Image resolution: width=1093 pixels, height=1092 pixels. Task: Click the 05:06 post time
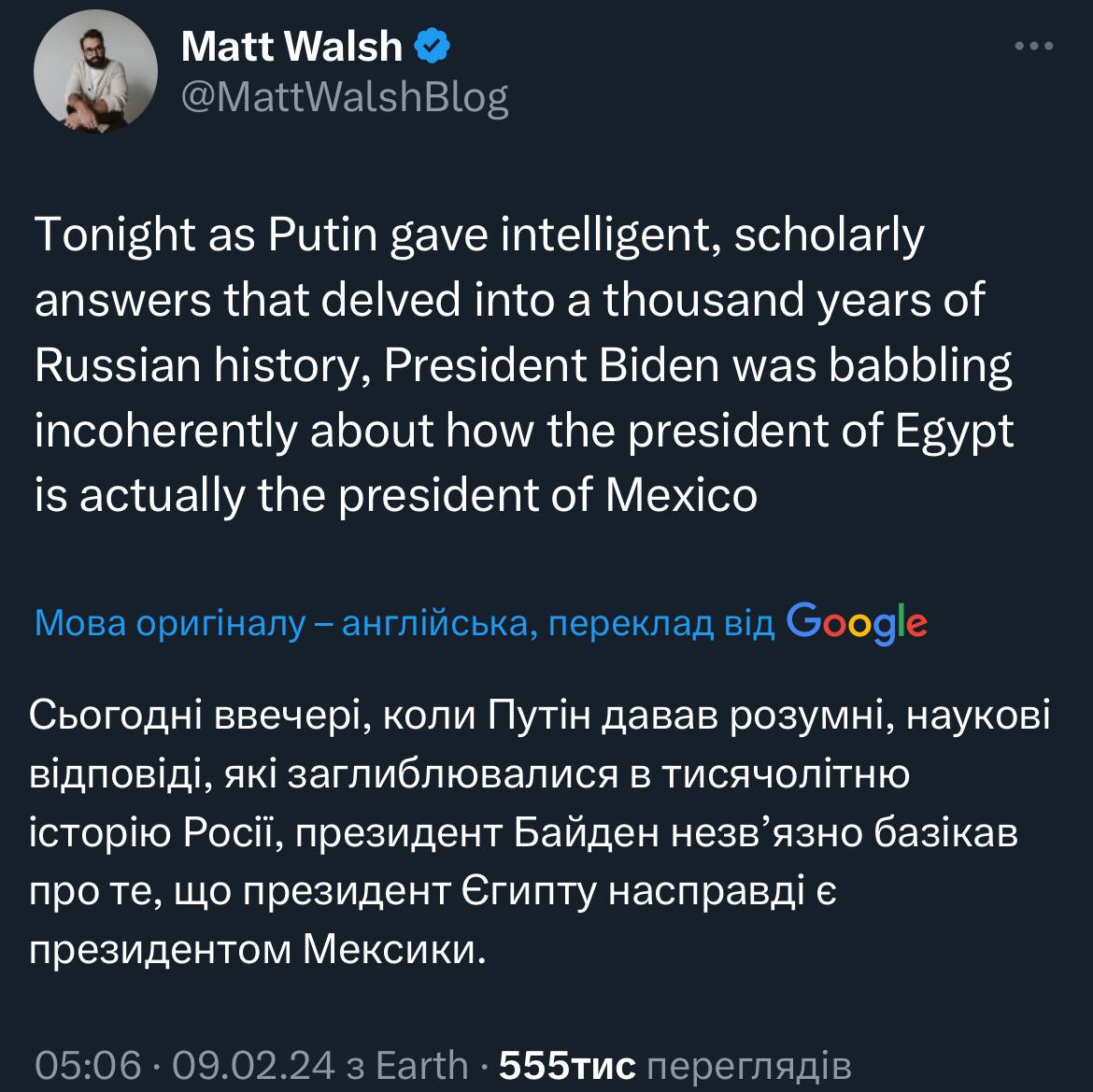click(x=88, y=1065)
